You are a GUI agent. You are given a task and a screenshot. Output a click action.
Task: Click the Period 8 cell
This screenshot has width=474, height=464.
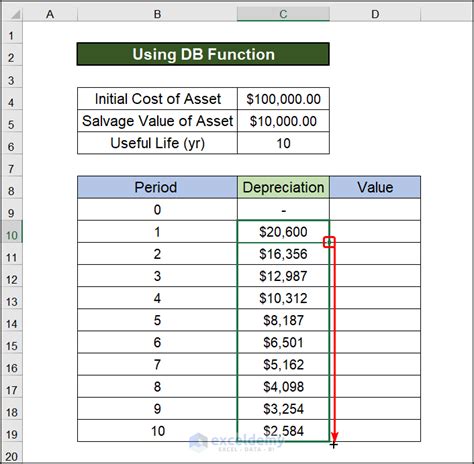click(157, 386)
